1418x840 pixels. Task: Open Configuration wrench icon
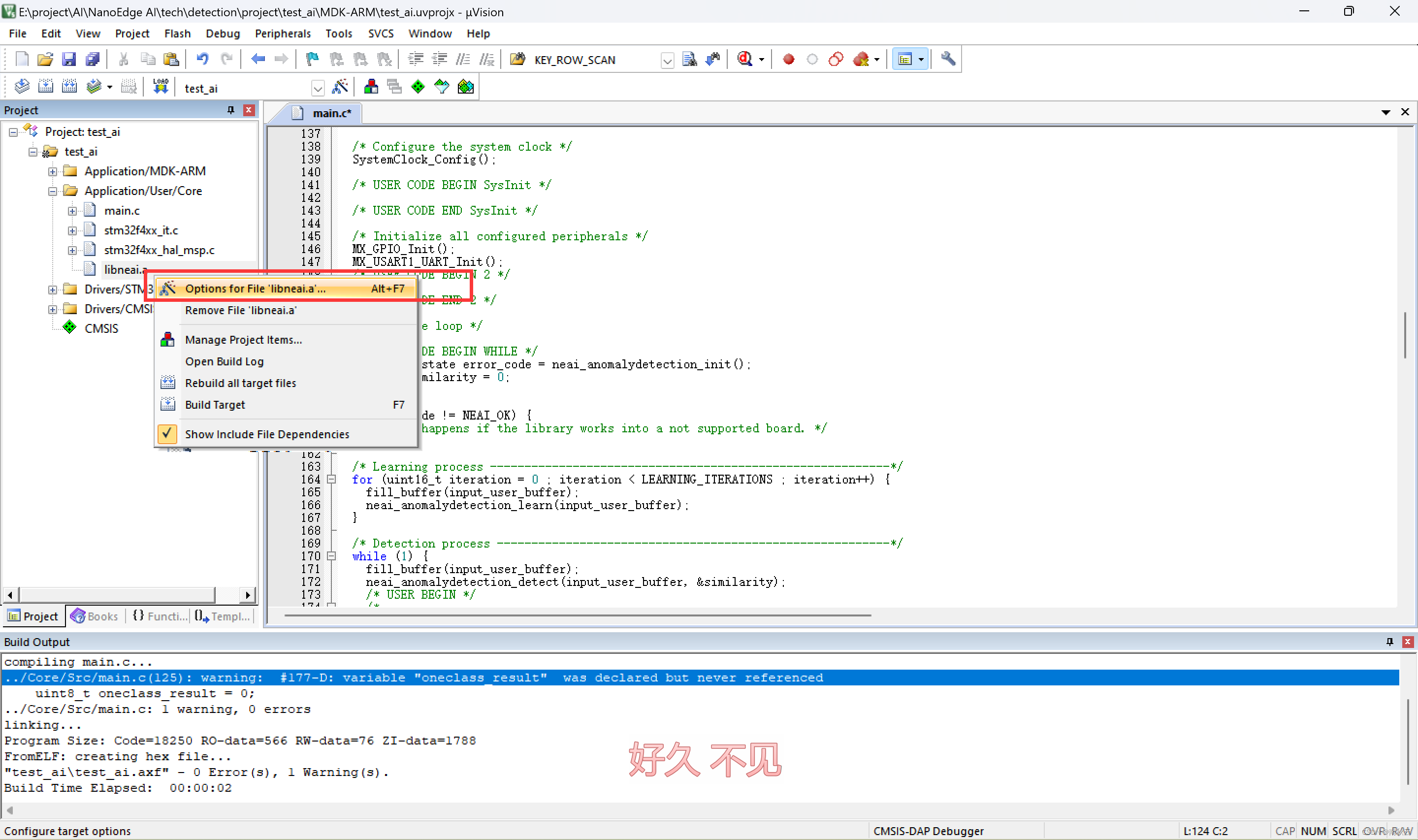[x=948, y=59]
